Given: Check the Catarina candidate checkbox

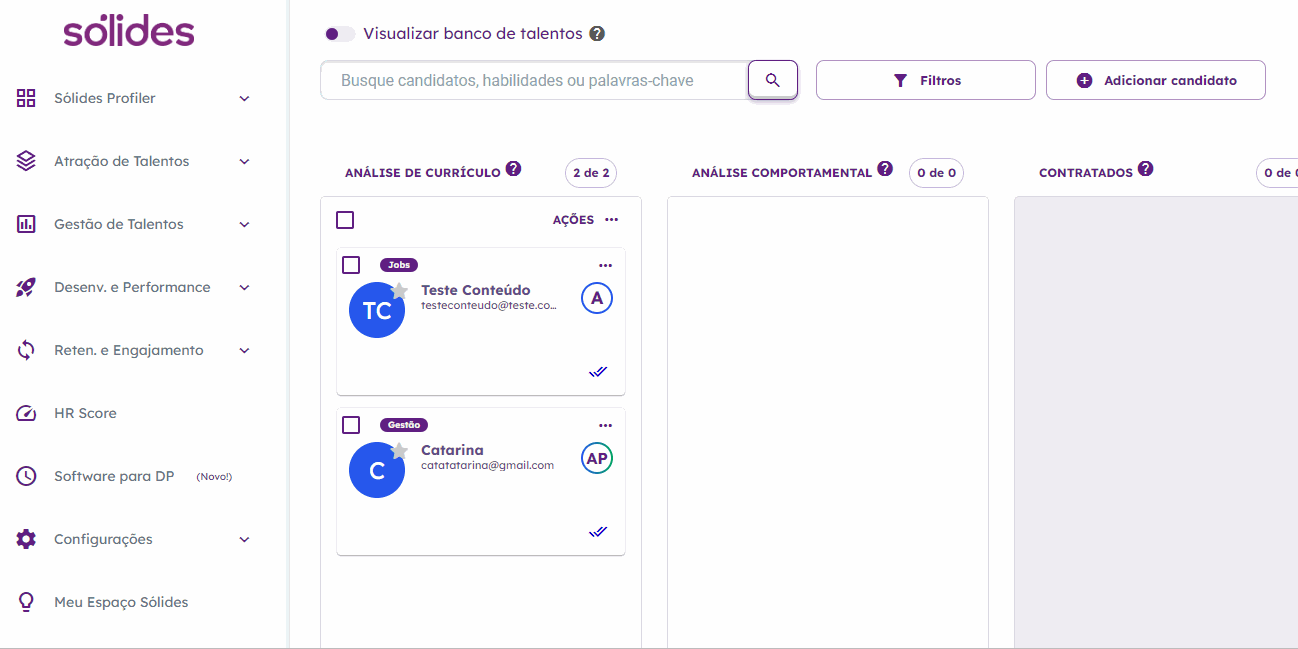Looking at the screenshot, I should pyautogui.click(x=351, y=425).
